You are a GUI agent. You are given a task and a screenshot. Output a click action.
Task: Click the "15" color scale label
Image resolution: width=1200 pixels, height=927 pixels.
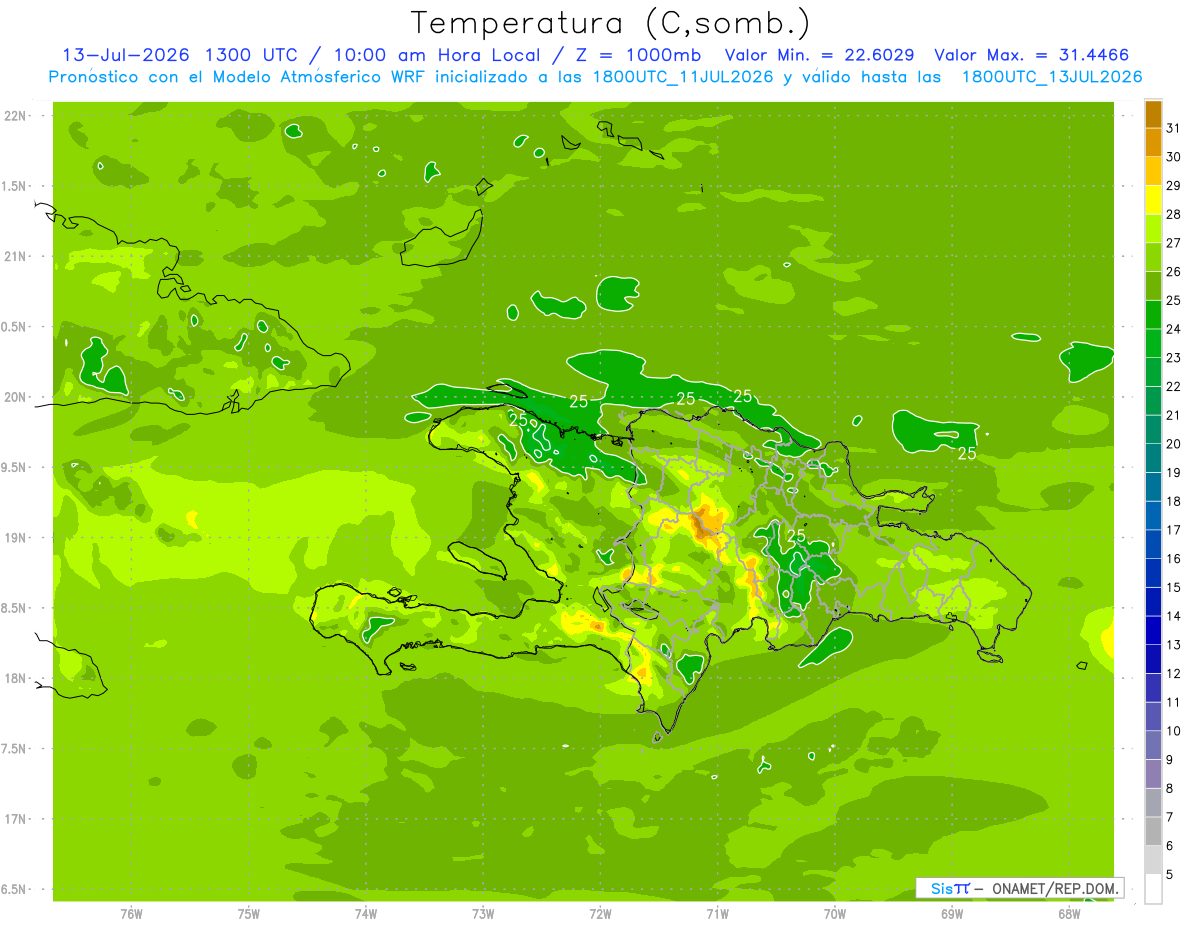tap(1174, 587)
